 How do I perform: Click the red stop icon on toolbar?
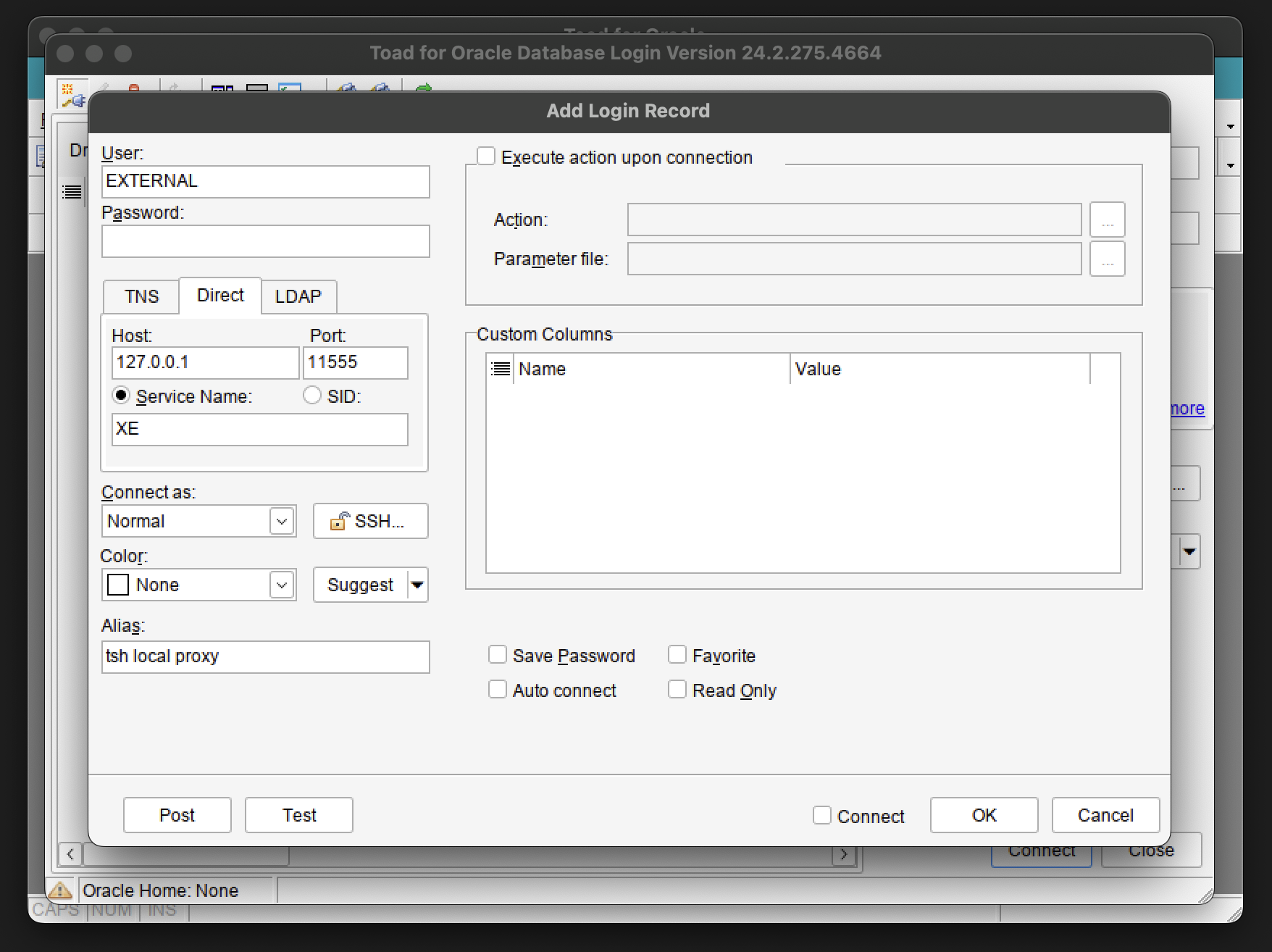(134, 88)
